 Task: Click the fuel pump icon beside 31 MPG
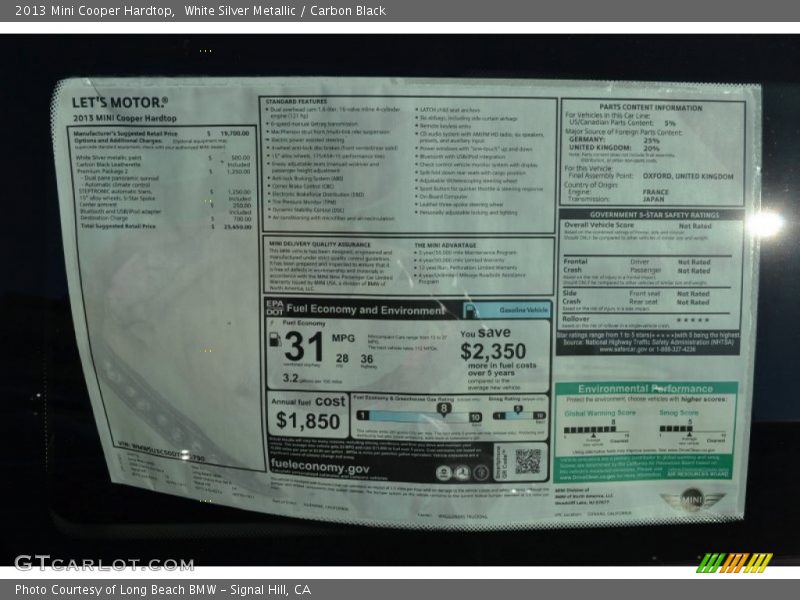275,339
